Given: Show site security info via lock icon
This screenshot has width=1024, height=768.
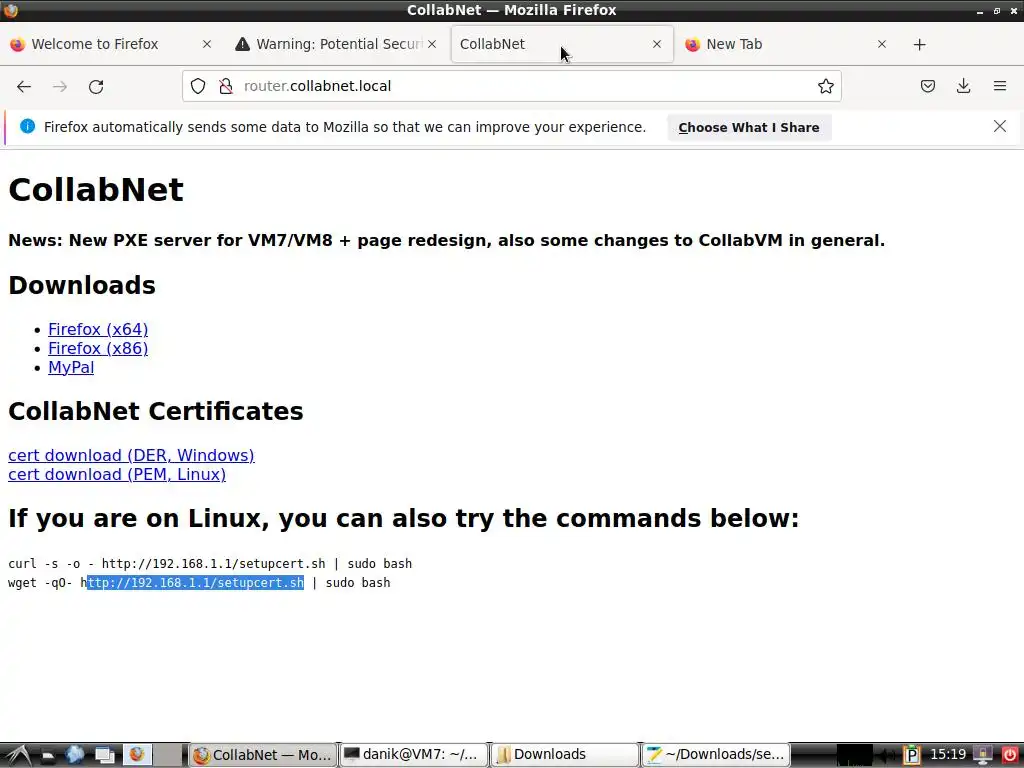Looking at the screenshot, I should 225,86.
